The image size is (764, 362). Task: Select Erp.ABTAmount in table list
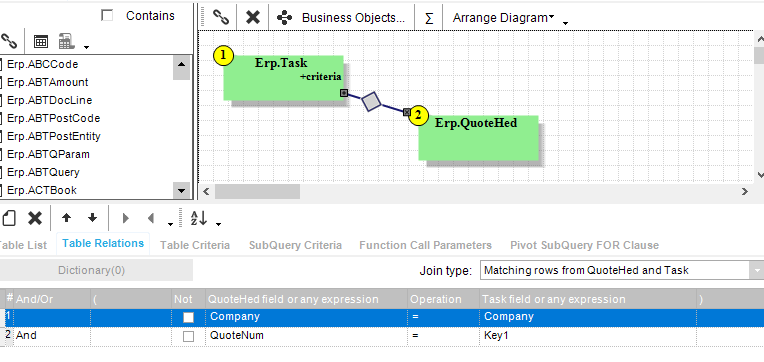48,82
